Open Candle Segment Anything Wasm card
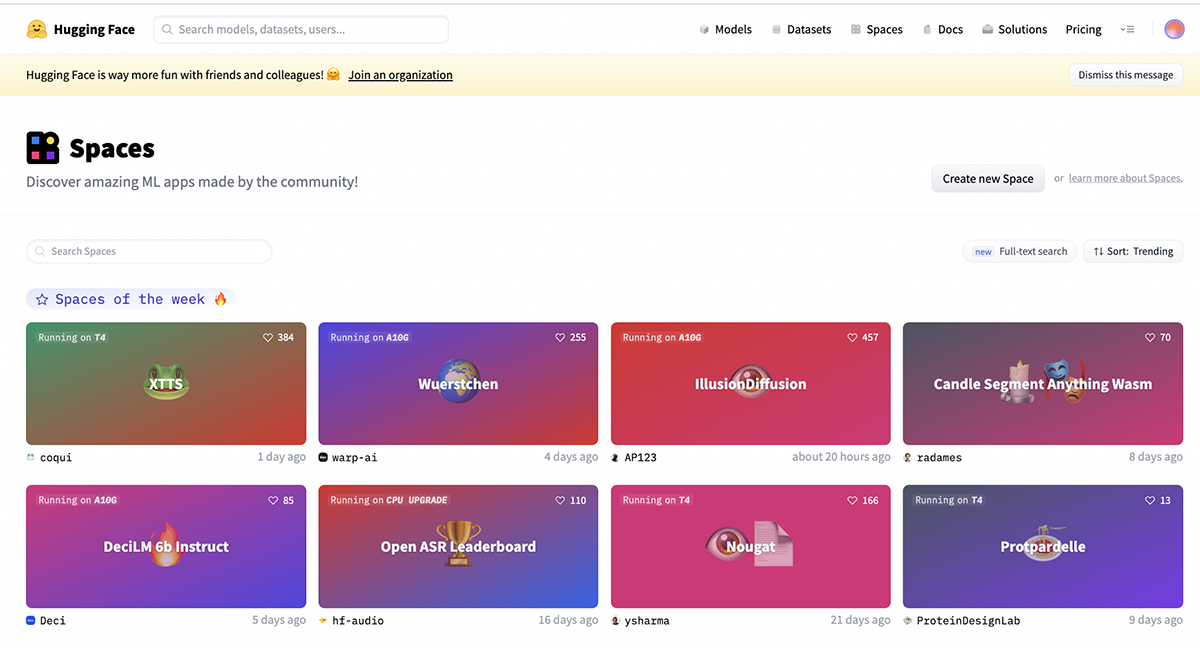This screenshot has width=1200, height=648. [1043, 383]
